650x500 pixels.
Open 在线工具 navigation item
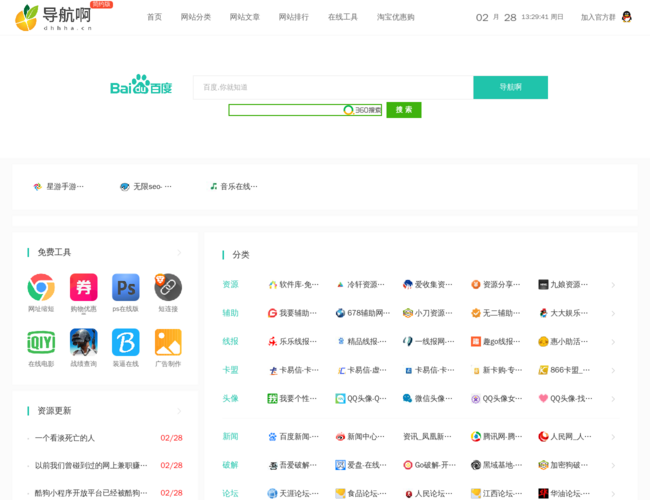coord(343,17)
